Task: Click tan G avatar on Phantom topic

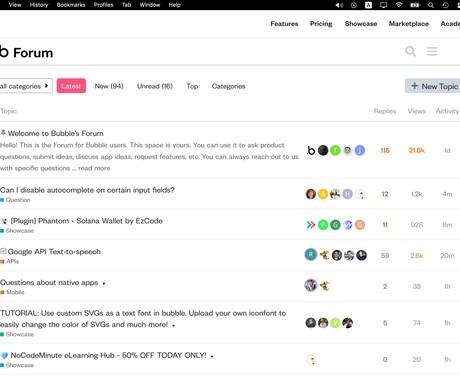Action: click(359, 225)
